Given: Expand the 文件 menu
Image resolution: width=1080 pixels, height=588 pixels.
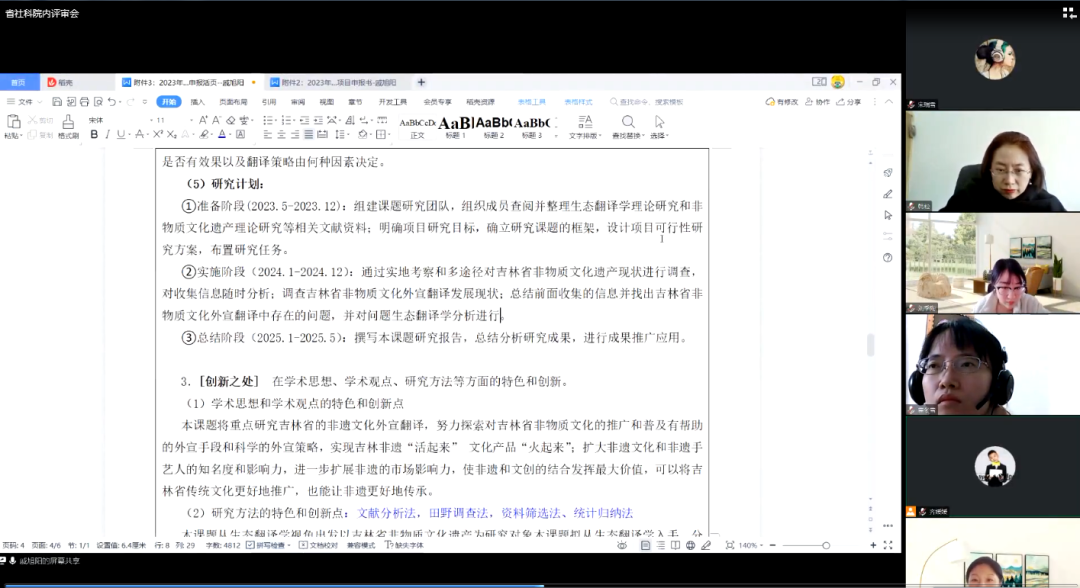Looking at the screenshot, I should pos(24,102).
